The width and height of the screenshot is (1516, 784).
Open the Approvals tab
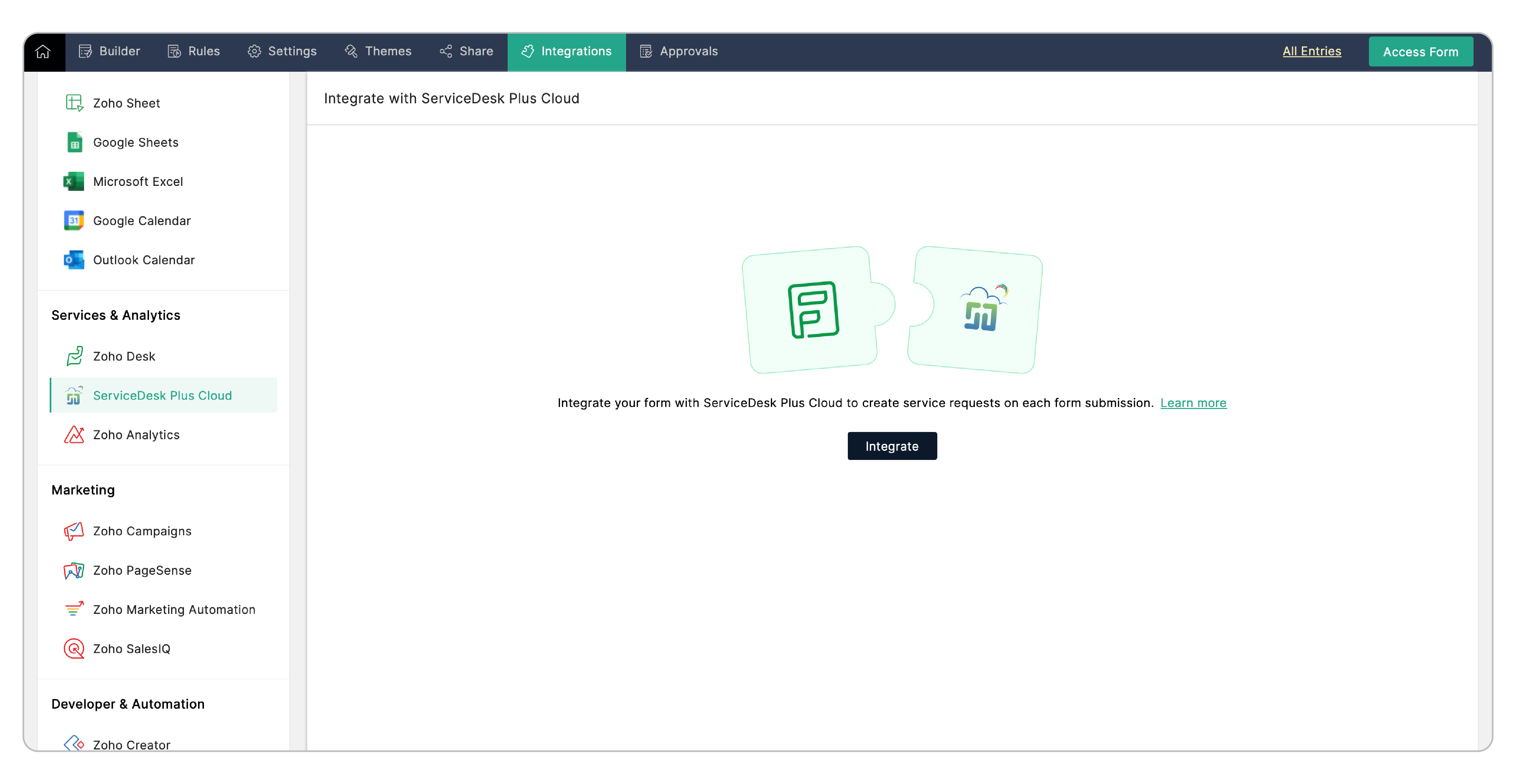679,52
